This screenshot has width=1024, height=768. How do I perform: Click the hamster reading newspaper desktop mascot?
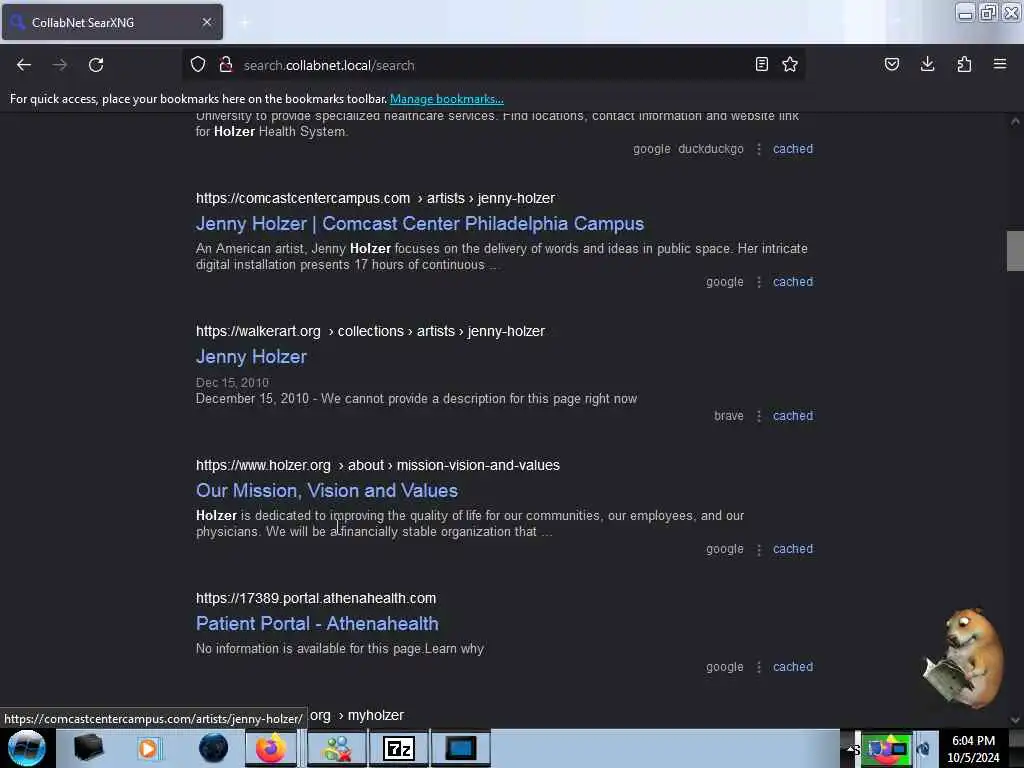964,657
